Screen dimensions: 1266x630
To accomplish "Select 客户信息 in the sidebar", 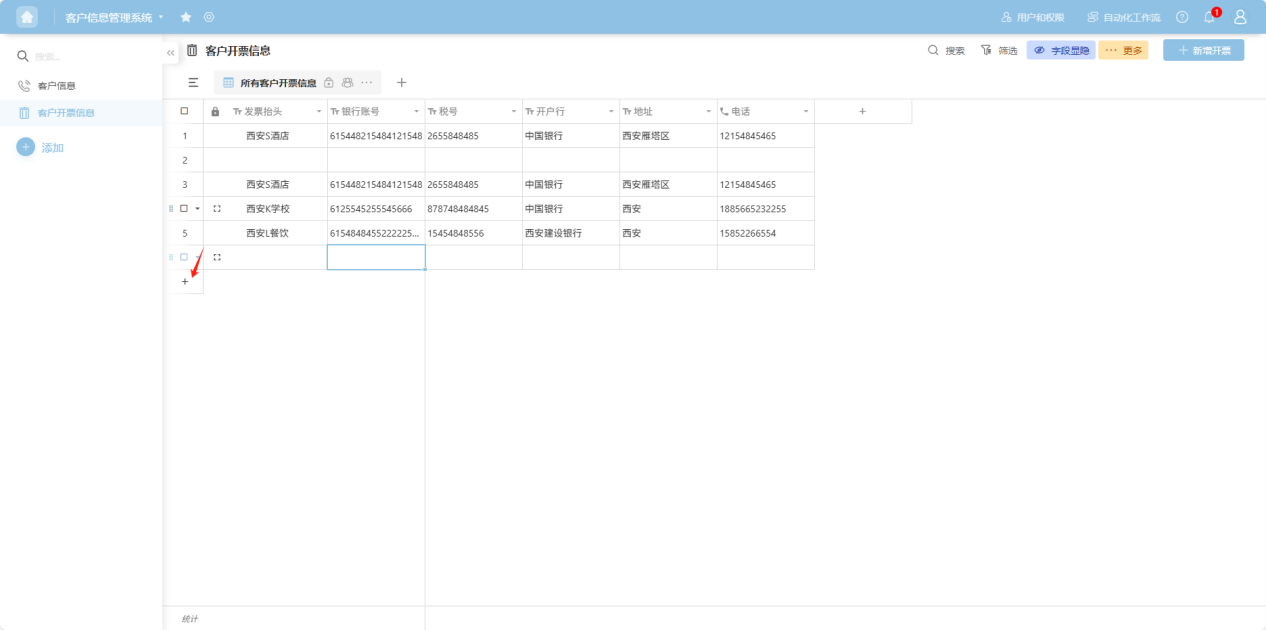I will tap(56, 86).
